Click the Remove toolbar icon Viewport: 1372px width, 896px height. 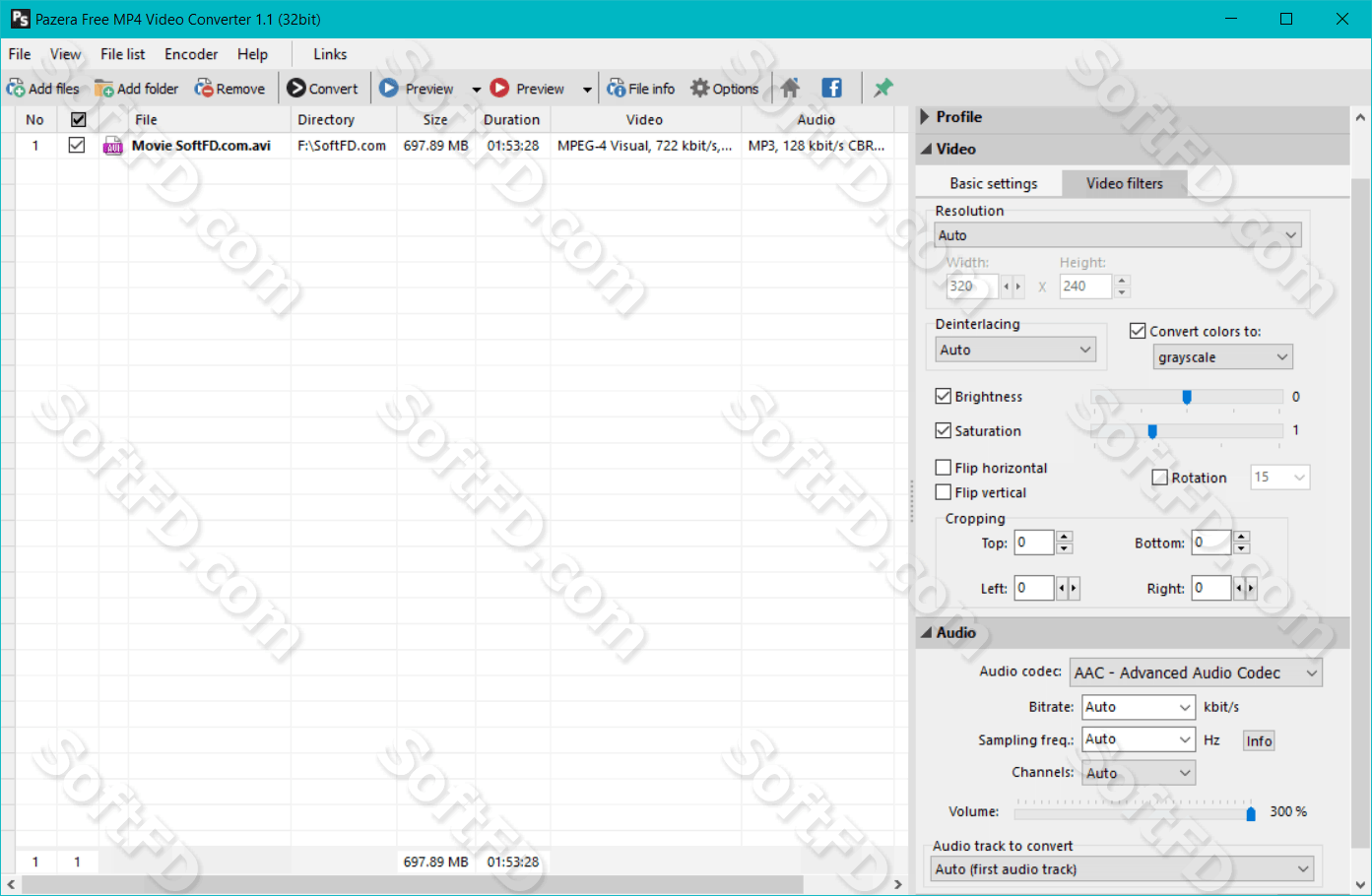click(x=204, y=89)
